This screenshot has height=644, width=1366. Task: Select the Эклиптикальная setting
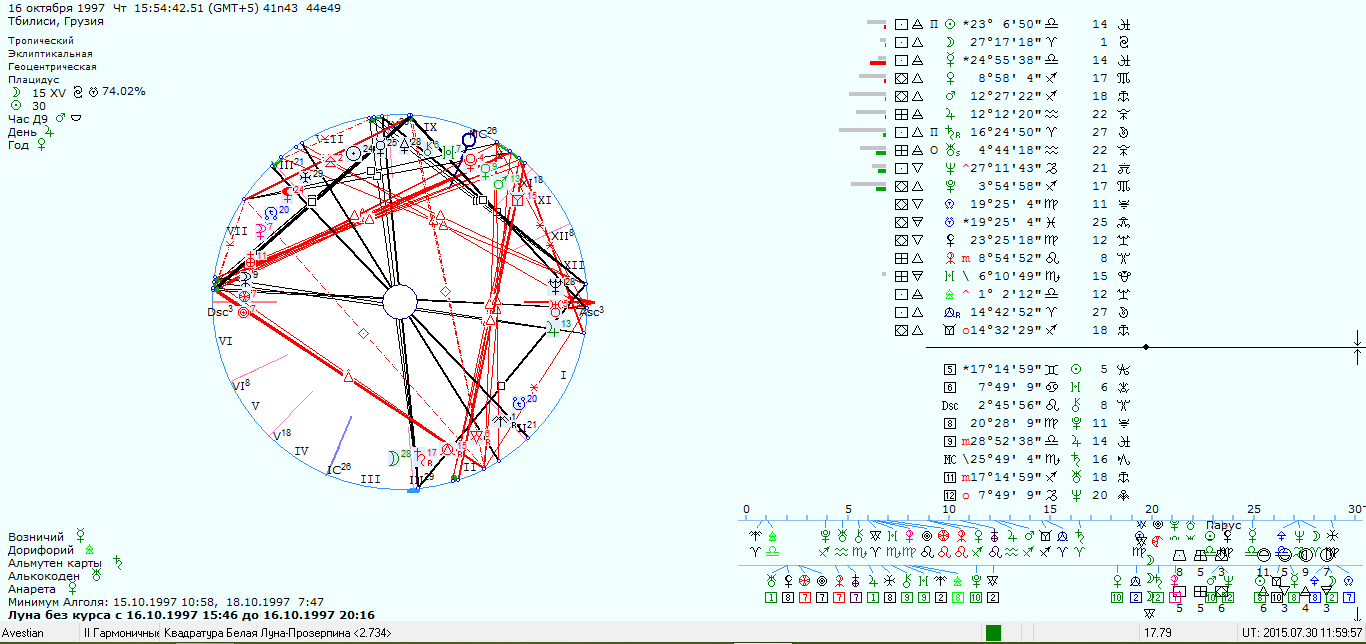pos(50,54)
